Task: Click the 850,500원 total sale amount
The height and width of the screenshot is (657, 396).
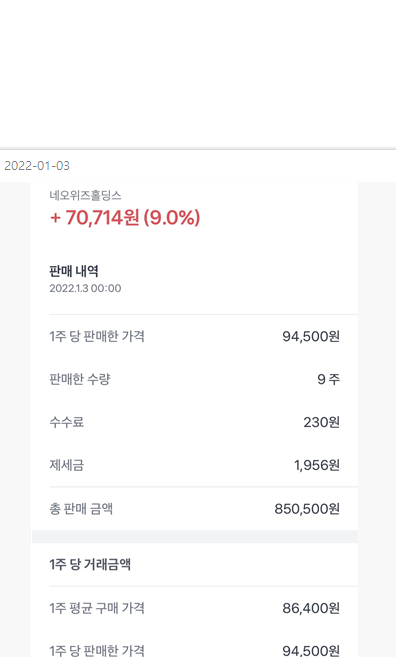Action: point(307,509)
